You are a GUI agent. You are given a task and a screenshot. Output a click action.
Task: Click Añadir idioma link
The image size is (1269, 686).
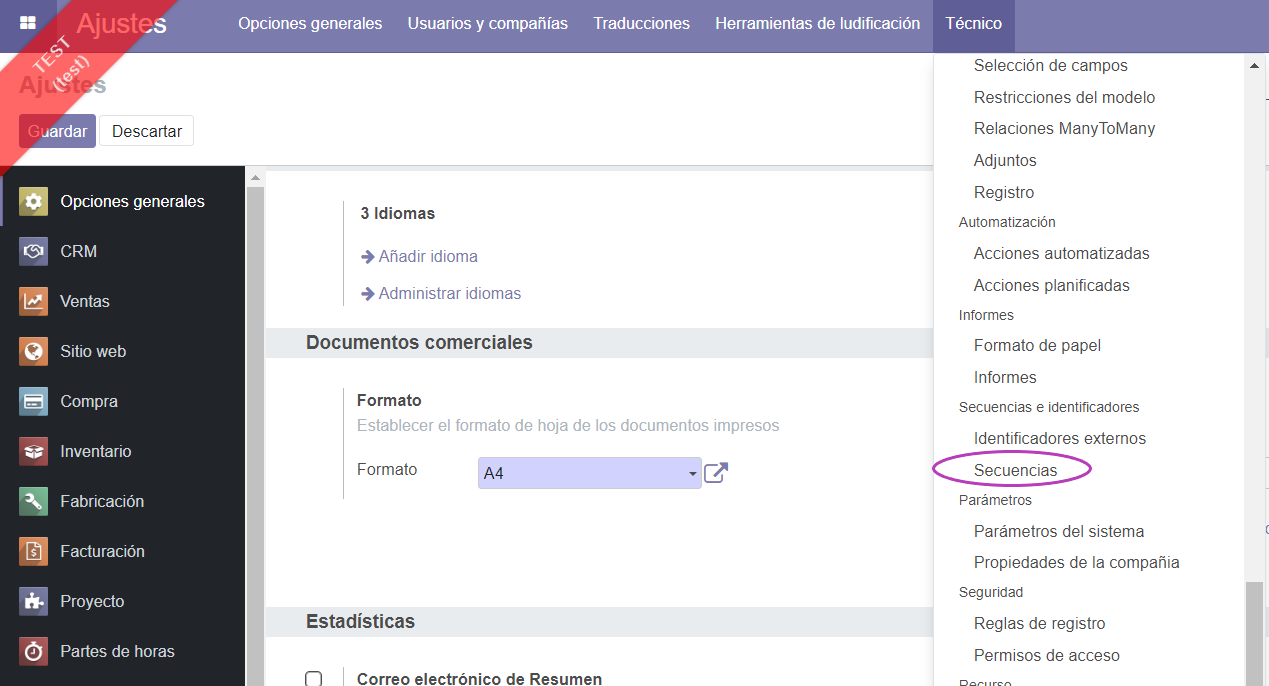pyautogui.click(x=428, y=257)
